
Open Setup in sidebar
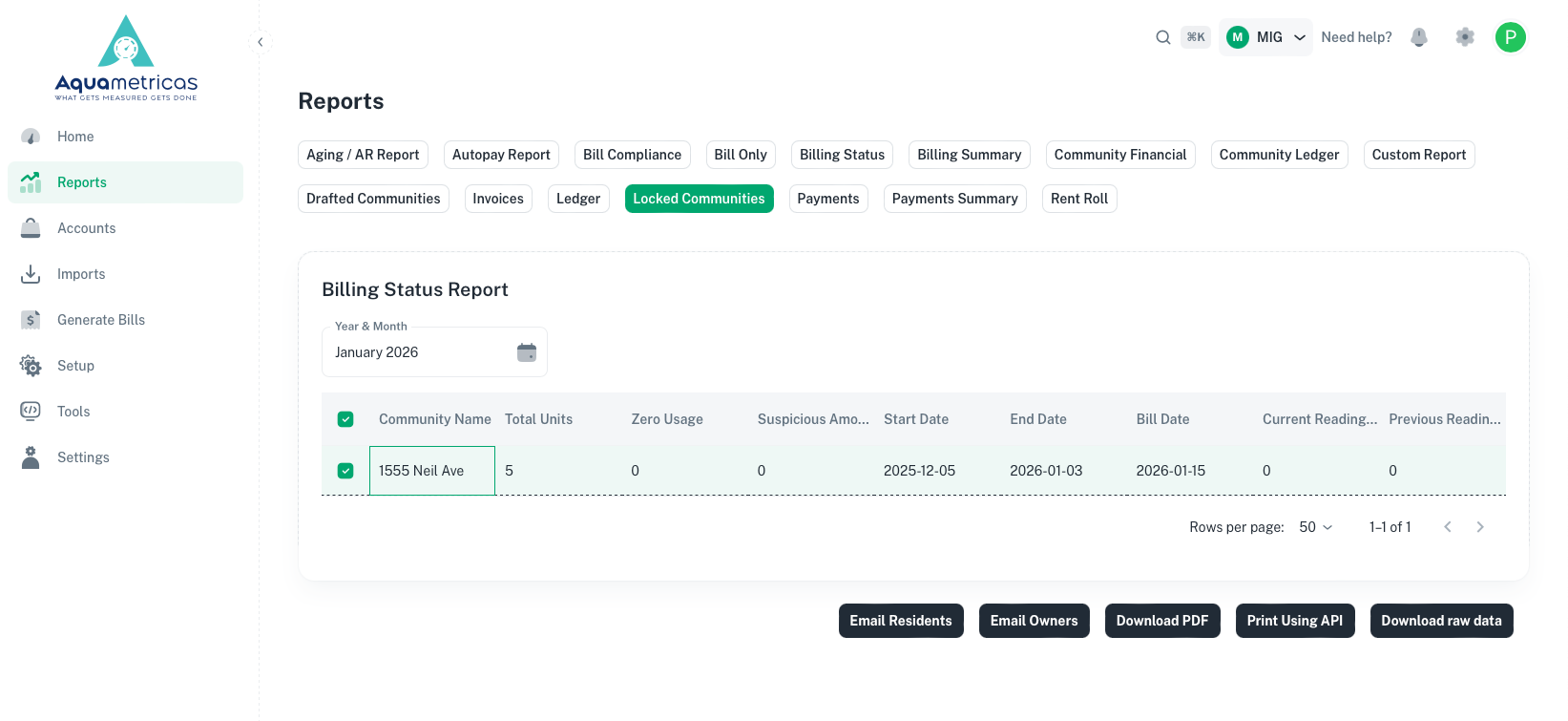coord(125,366)
